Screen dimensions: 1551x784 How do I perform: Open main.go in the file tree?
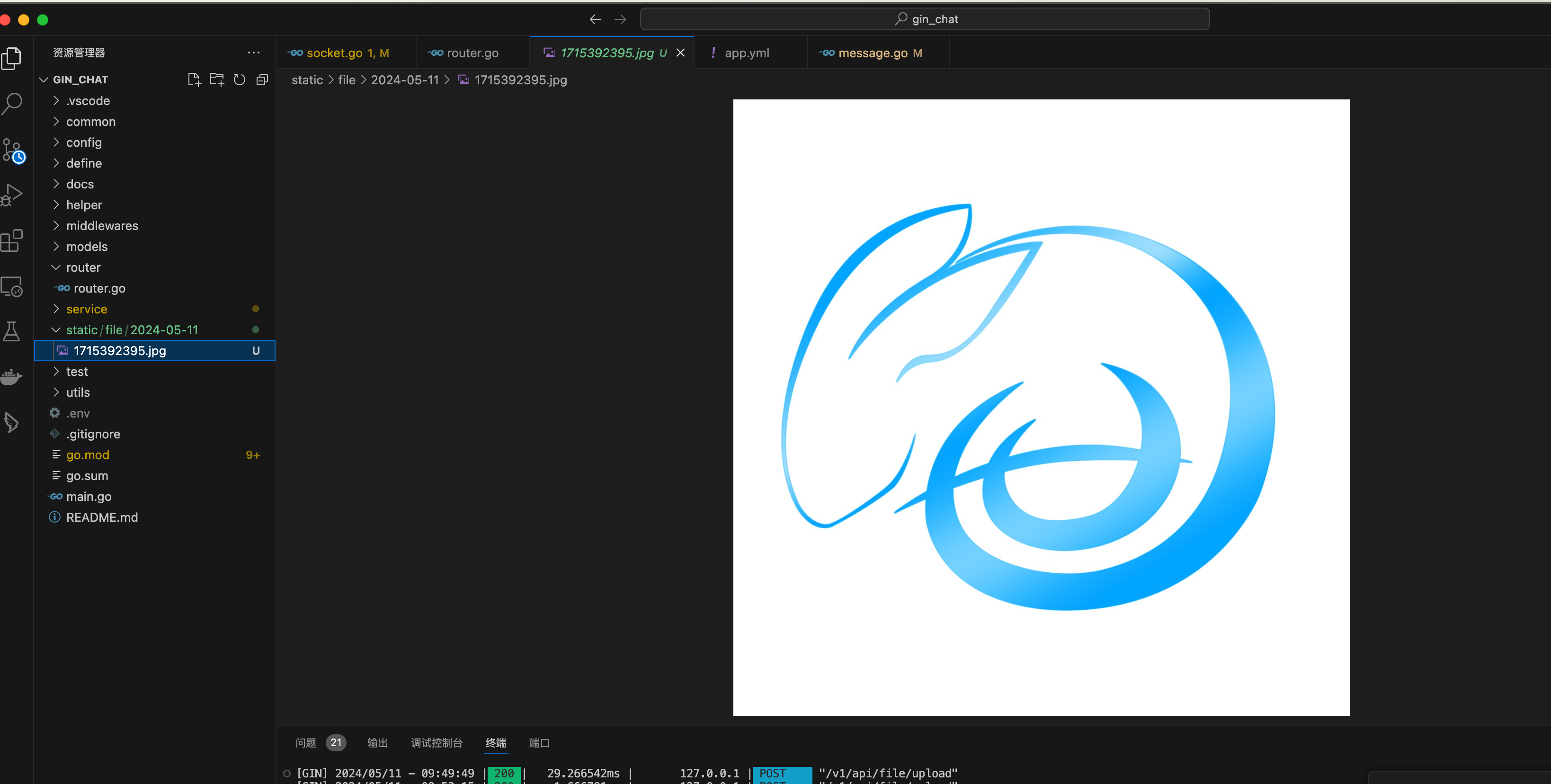click(x=155, y=497)
